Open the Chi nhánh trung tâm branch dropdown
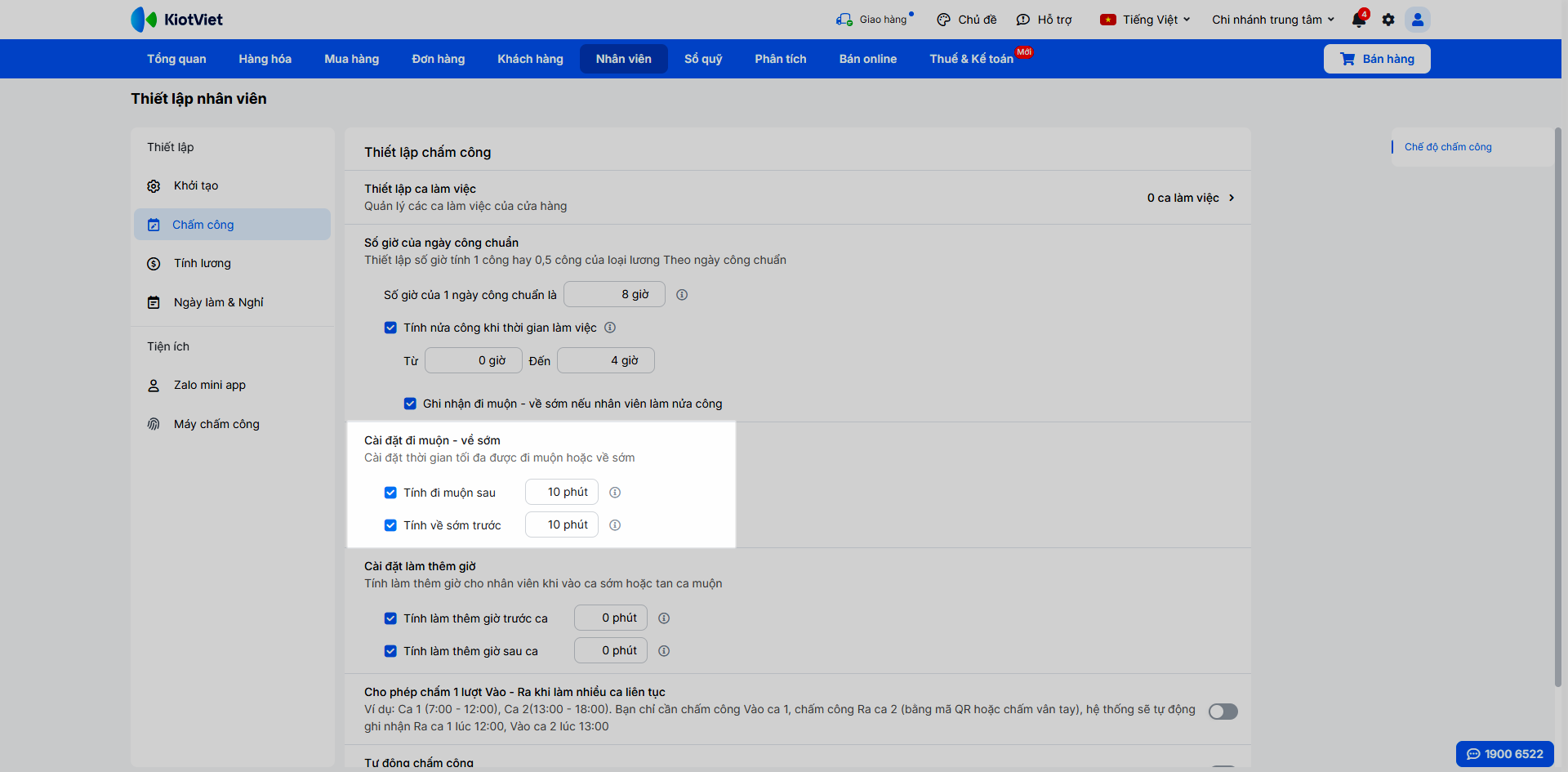The image size is (1568, 772). coord(1273,20)
